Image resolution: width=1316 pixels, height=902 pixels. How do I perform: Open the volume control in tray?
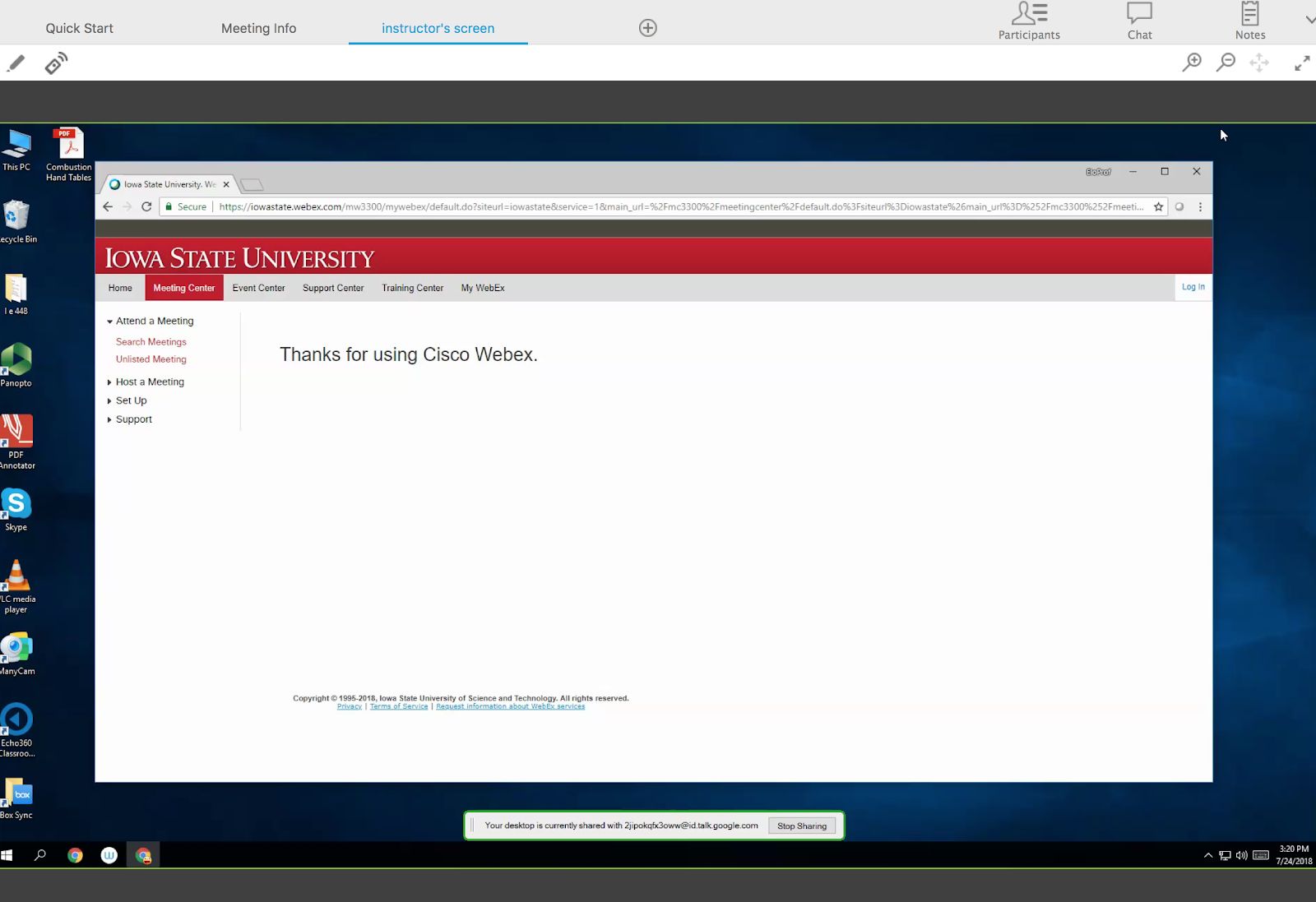click(x=1242, y=855)
